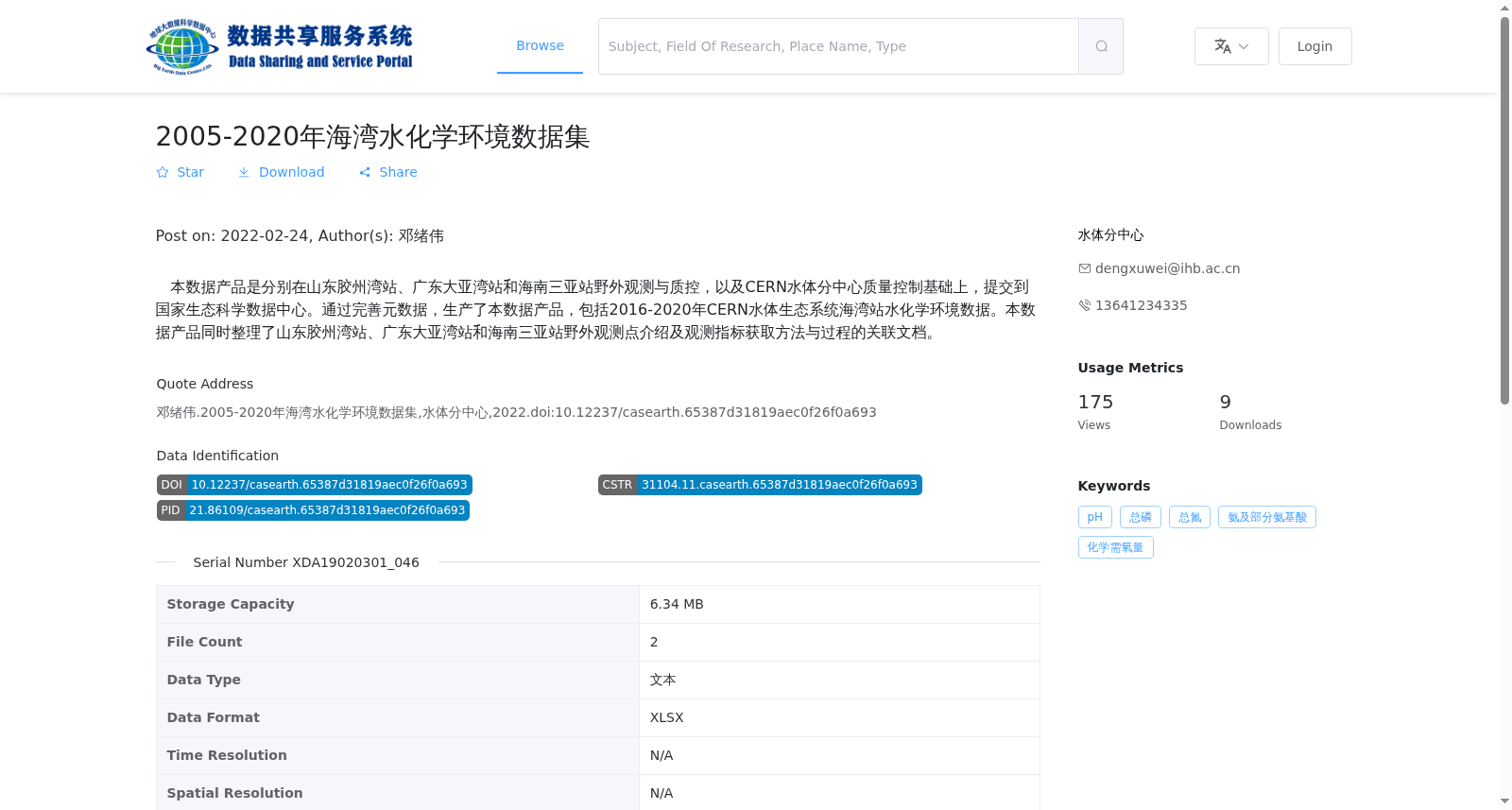1512x810 pixels.
Task: Select the 化学需氧量 keyword tag
Action: click(1115, 547)
